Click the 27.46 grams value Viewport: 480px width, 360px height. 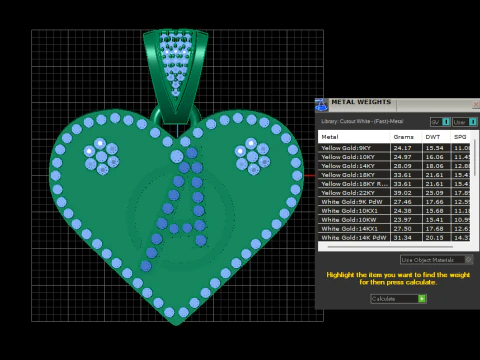click(402, 202)
